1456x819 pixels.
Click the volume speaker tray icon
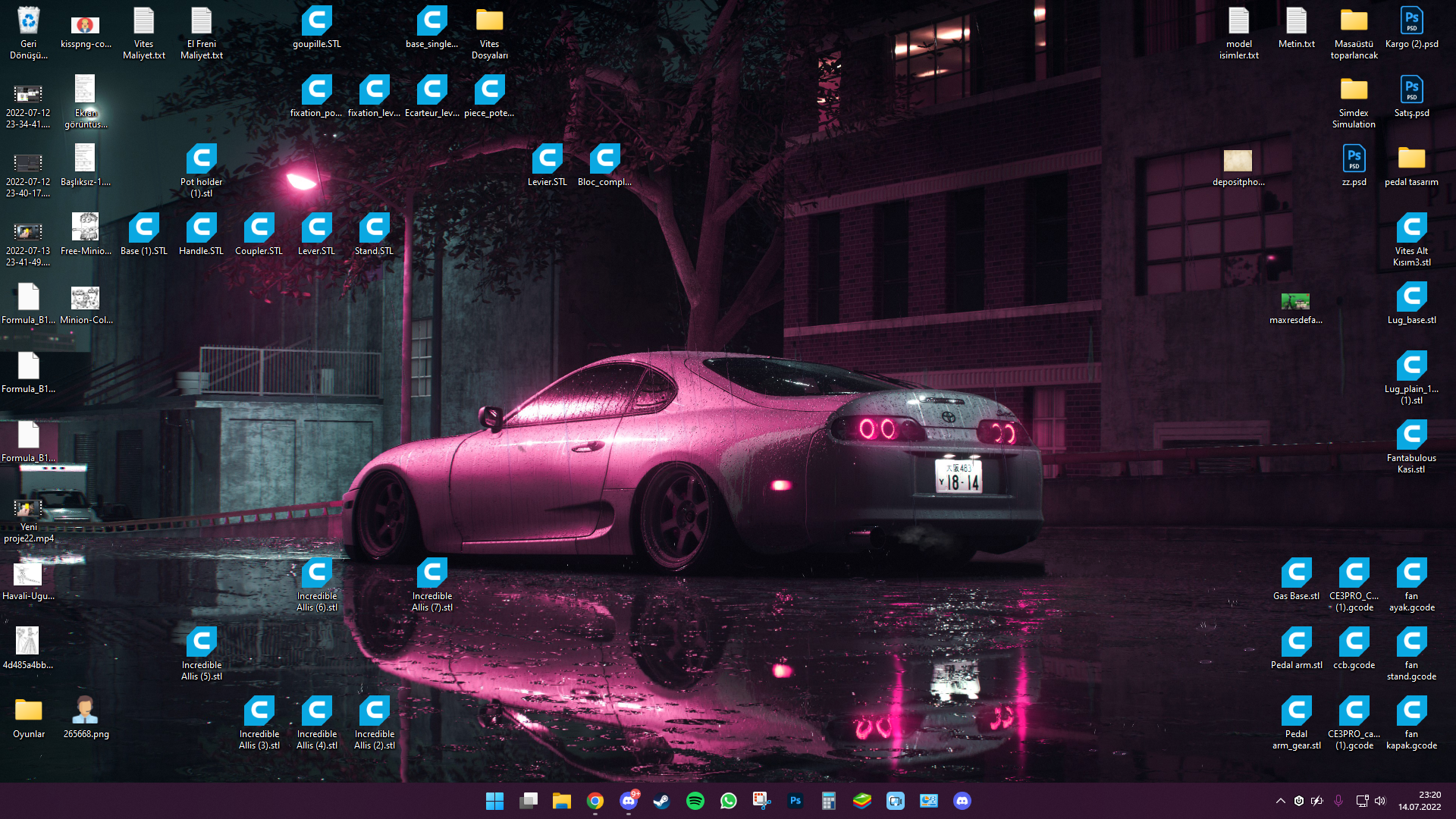click(1380, 801)
